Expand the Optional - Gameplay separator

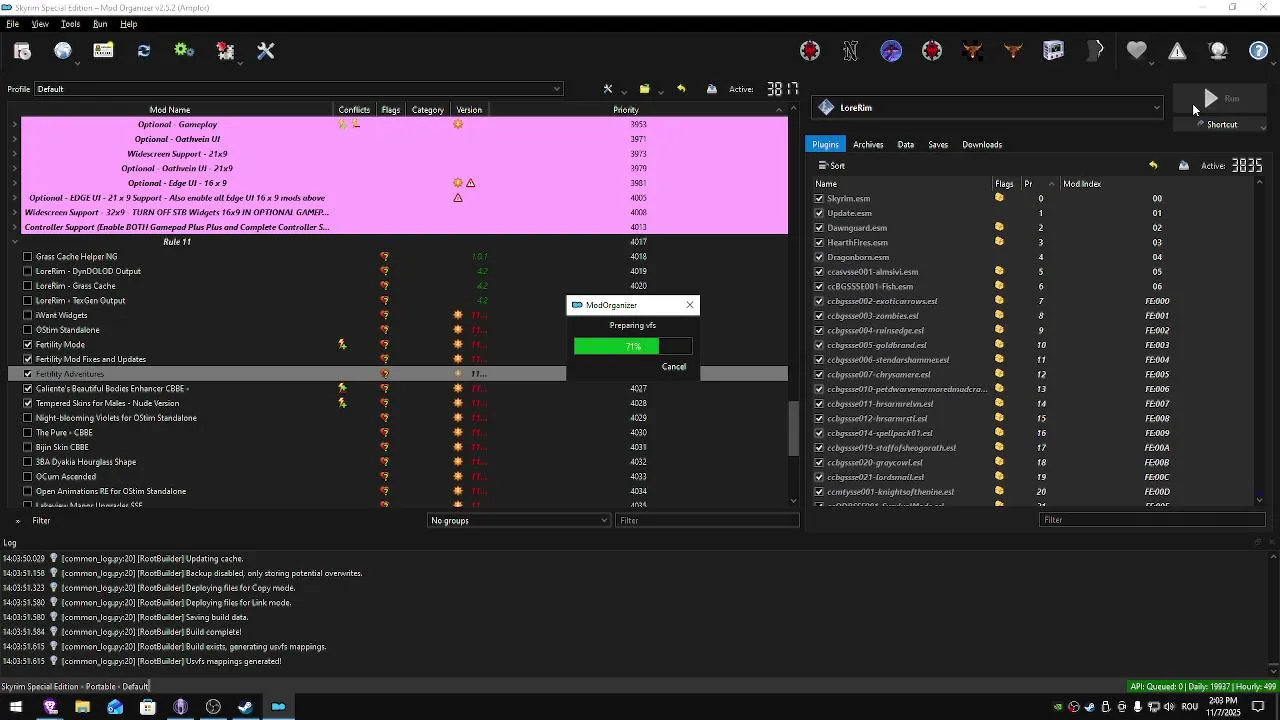(15, 125)
